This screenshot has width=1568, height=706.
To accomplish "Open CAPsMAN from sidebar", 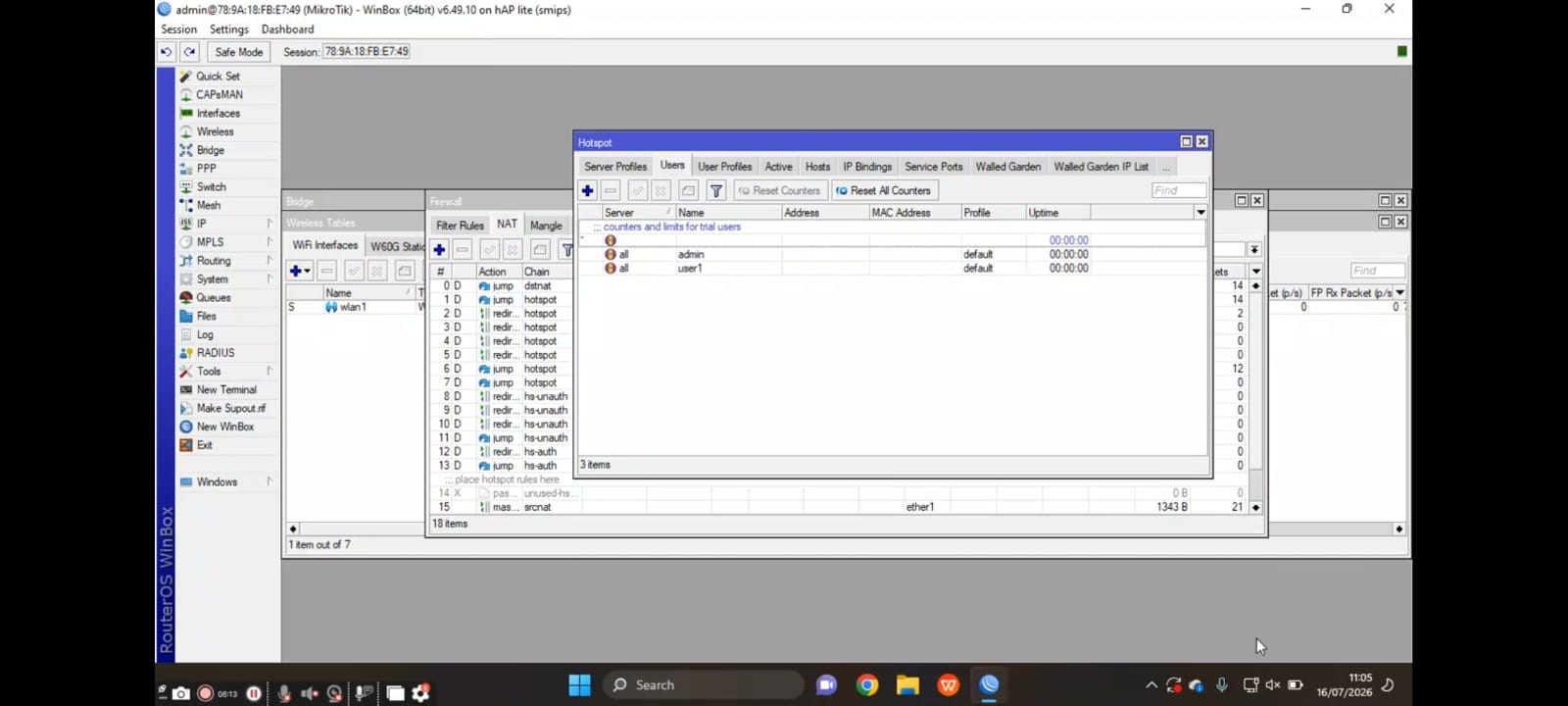I will [x=219, y=95].
